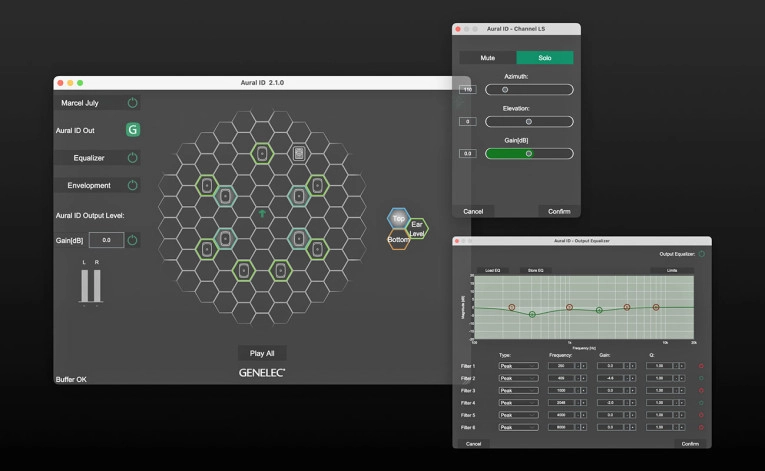
Task: Toggle Mute in the Channel LS window
Action: tap(488, 58)
